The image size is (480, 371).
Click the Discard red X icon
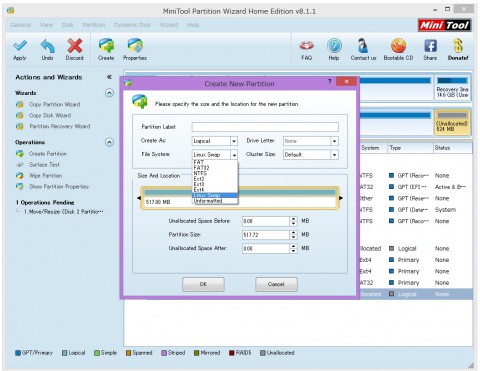74,46
